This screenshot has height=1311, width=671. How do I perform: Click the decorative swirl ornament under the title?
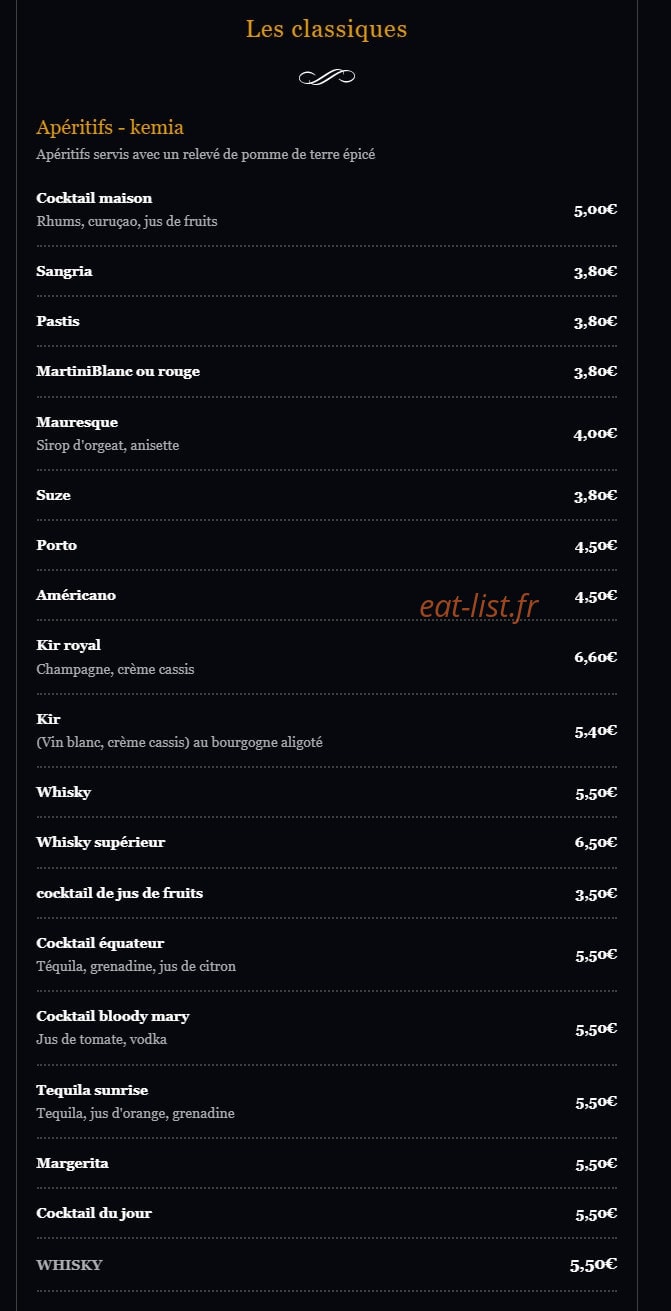point(327,77)
